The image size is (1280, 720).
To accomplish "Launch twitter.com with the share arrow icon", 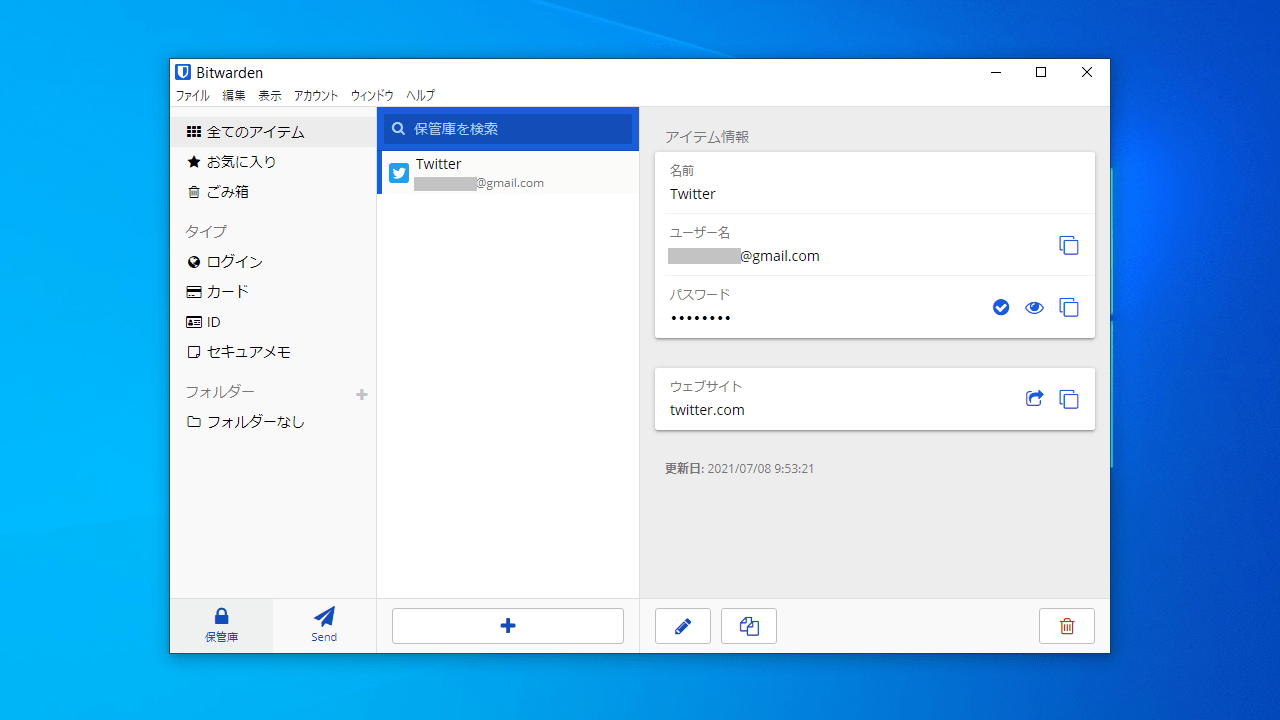I will 1034,398.
